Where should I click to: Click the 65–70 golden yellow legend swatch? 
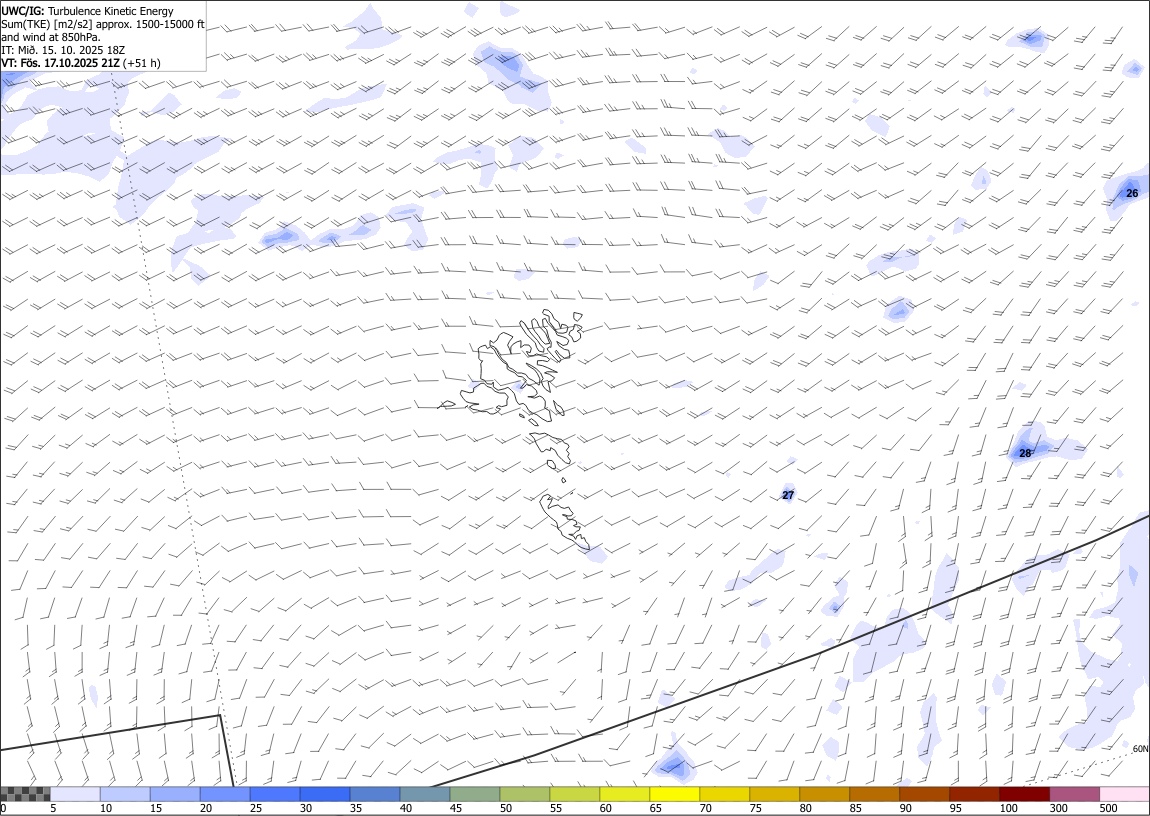click(x=674, y=794)
